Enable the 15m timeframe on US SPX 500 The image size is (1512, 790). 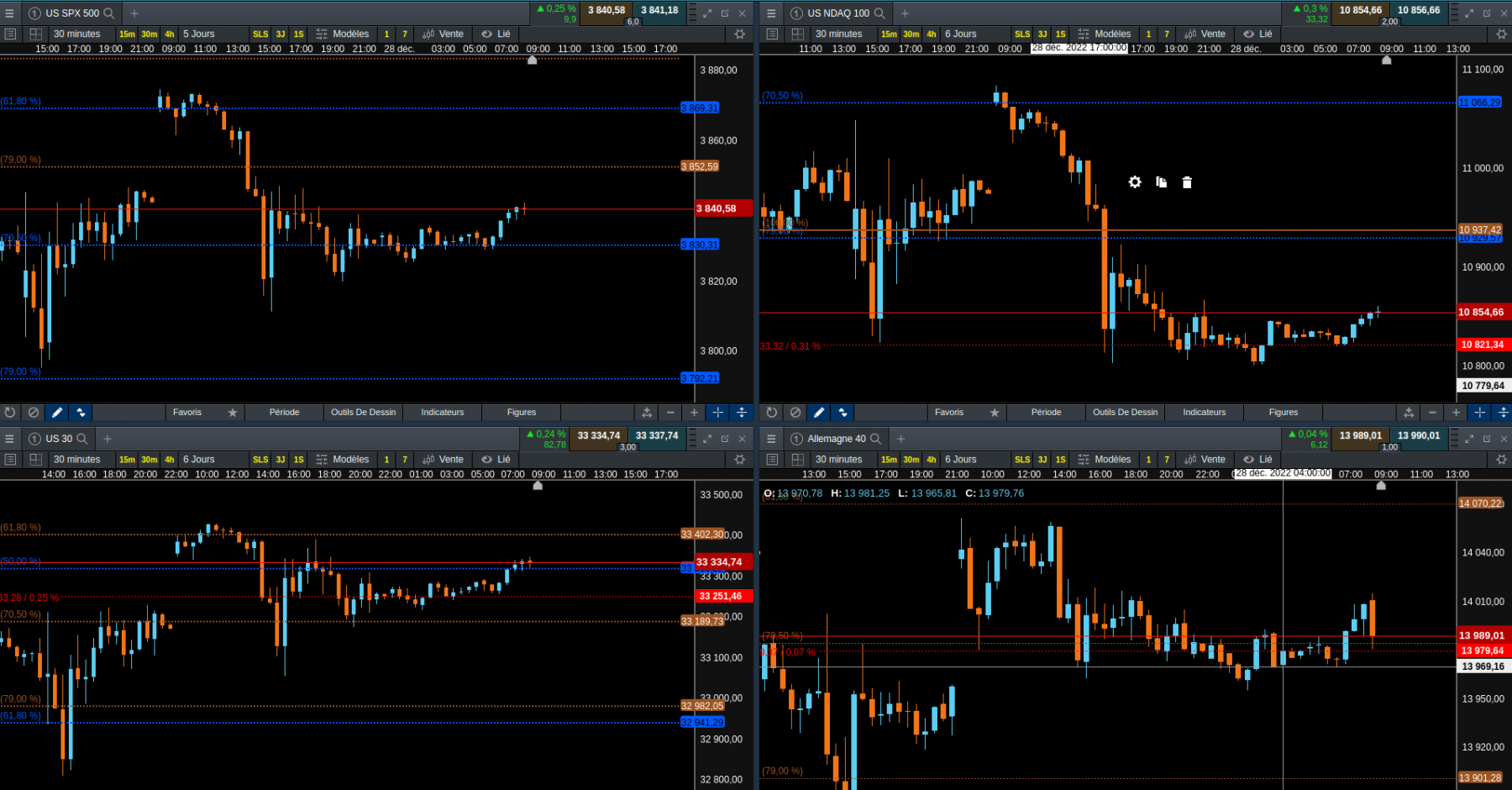(x=127, y=34)
